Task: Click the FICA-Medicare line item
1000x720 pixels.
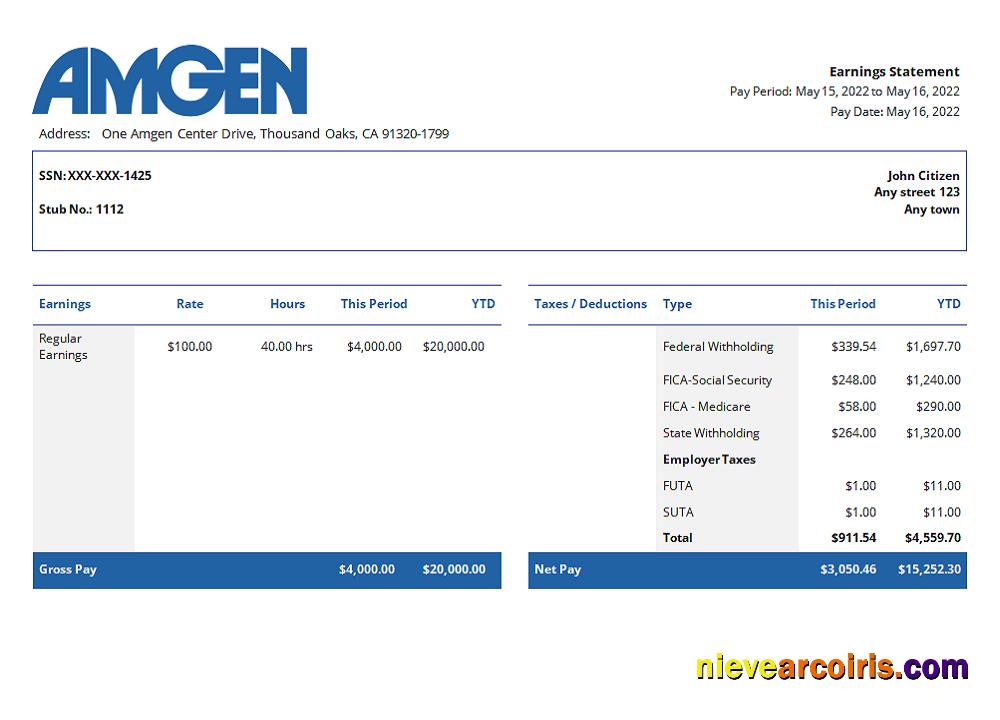Action: 707,406
